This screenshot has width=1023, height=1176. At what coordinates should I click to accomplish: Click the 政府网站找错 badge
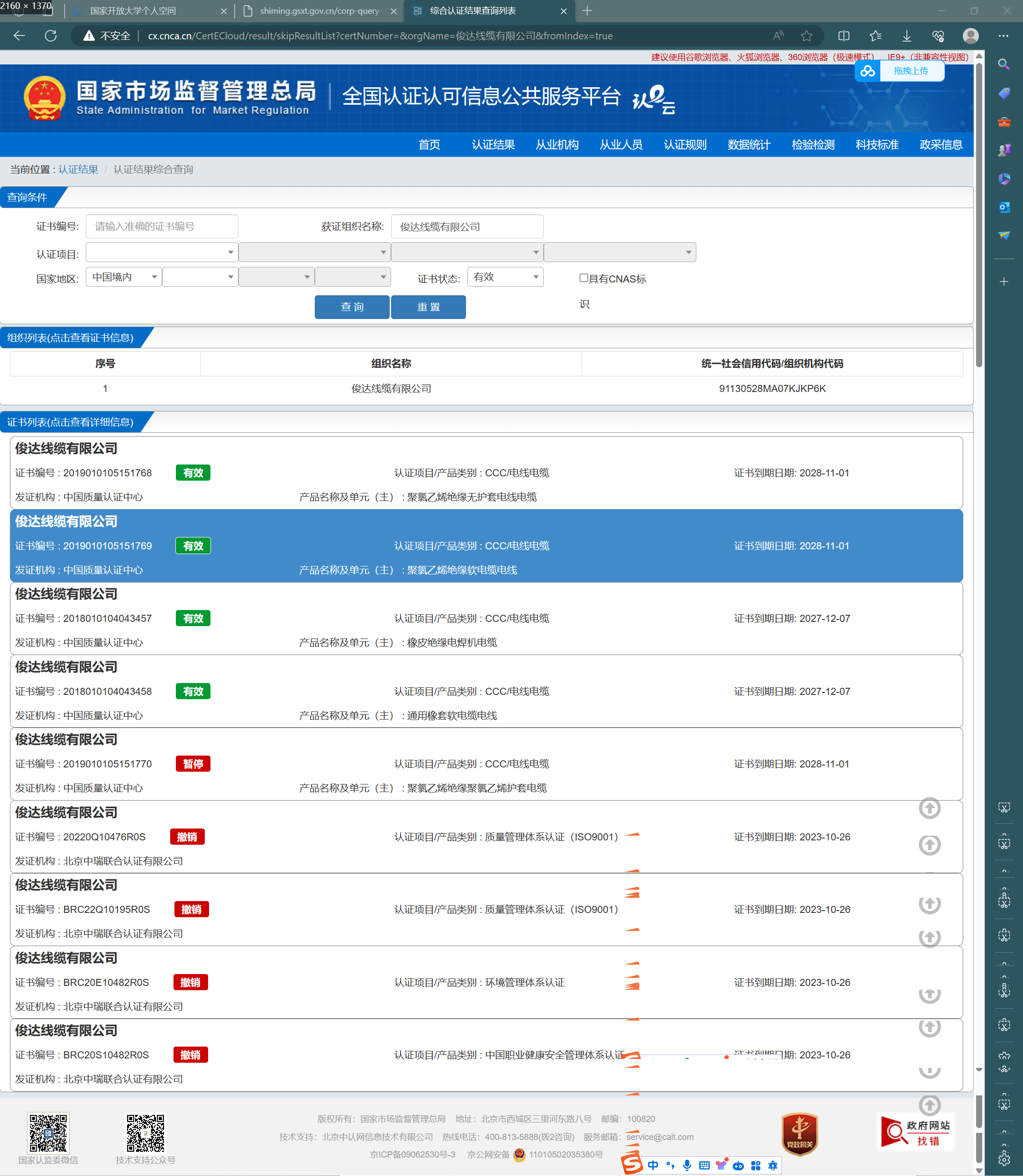coord(915,1132)
